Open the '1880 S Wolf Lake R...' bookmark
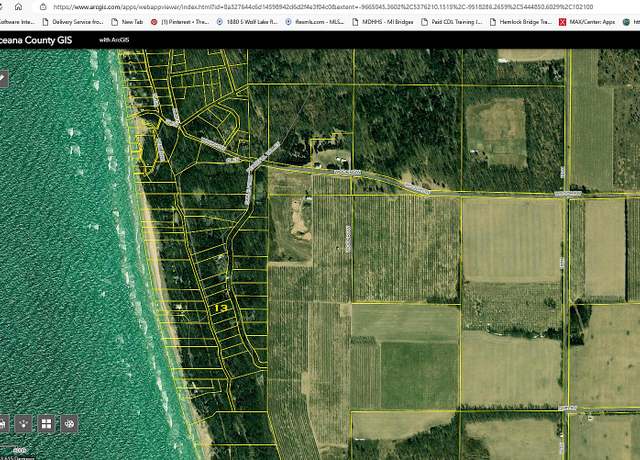 tap(247, 22)
